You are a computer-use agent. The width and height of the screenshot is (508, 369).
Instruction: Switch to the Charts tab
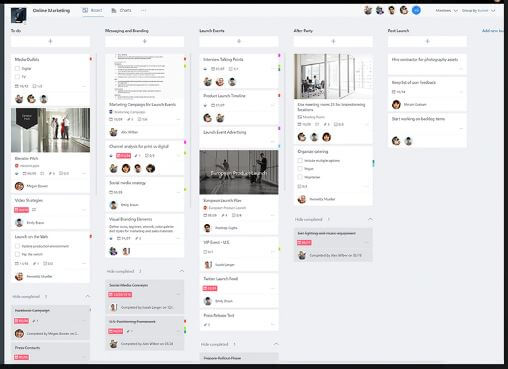coord(121,11)
